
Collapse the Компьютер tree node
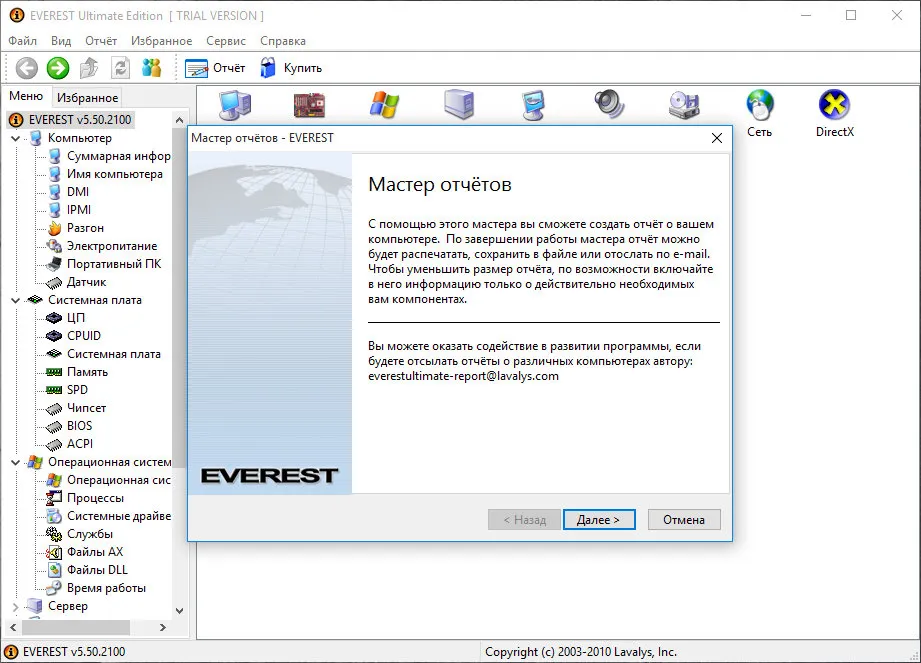[16, 139]
